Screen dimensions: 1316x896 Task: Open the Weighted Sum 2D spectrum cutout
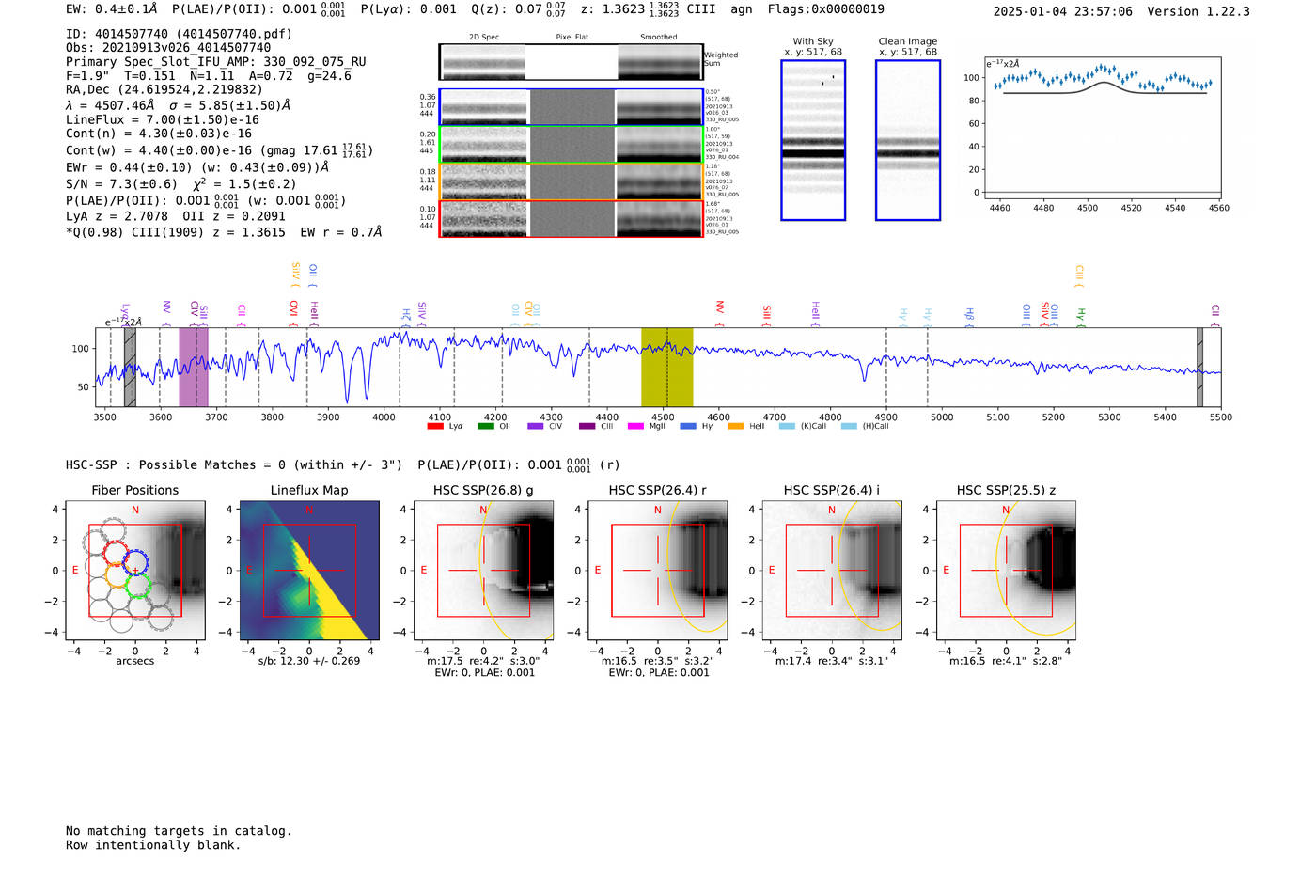click(571, 62)
